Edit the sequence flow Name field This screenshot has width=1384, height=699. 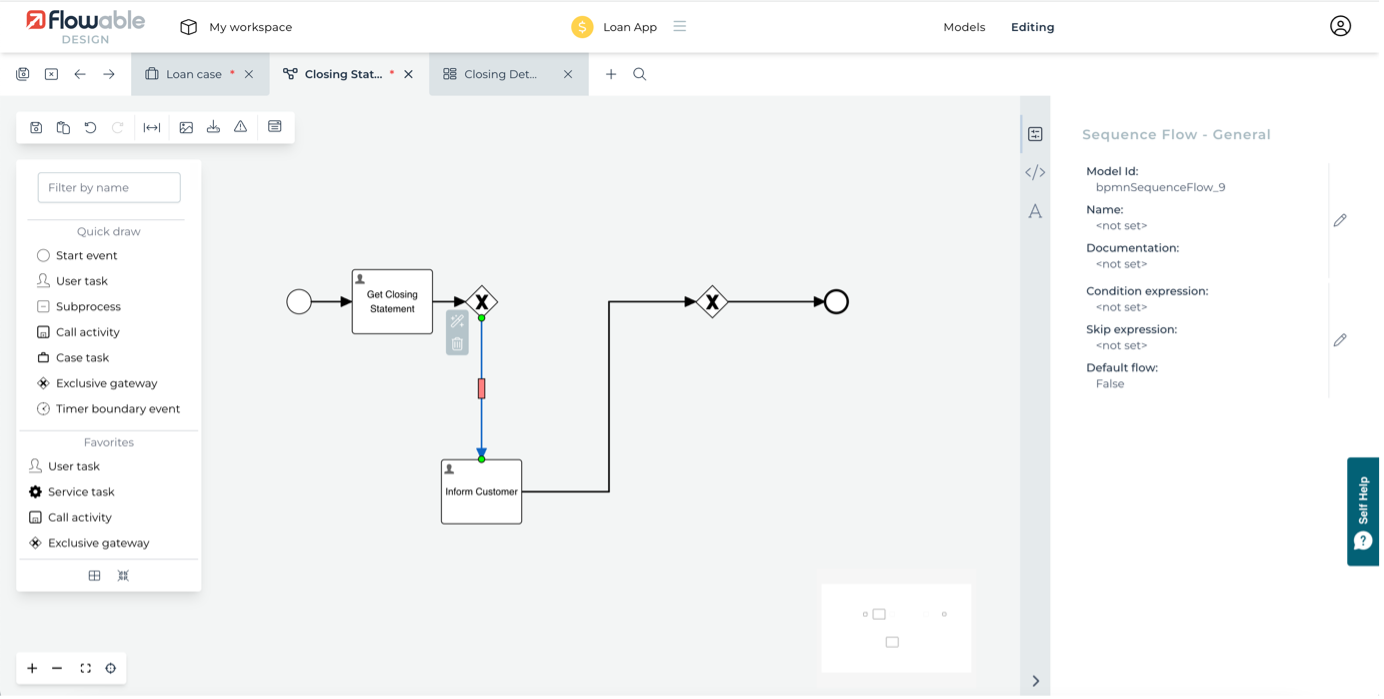1340,220
